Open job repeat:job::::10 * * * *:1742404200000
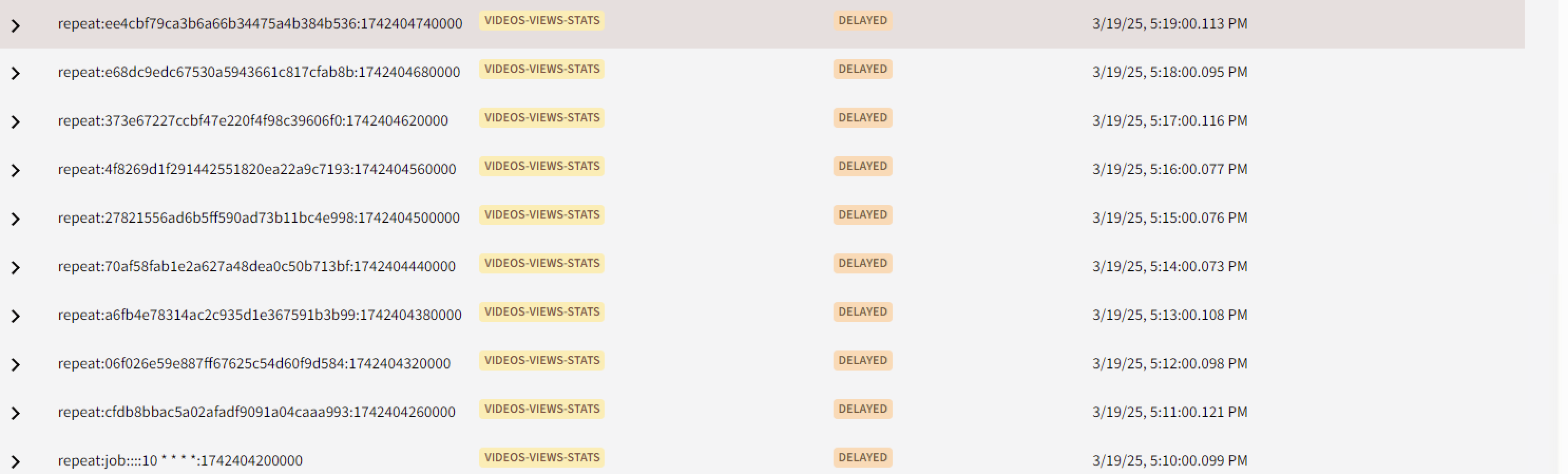The width and height of the screenshot is (1568, 474). pyautogui.click(x=180, y=461)
